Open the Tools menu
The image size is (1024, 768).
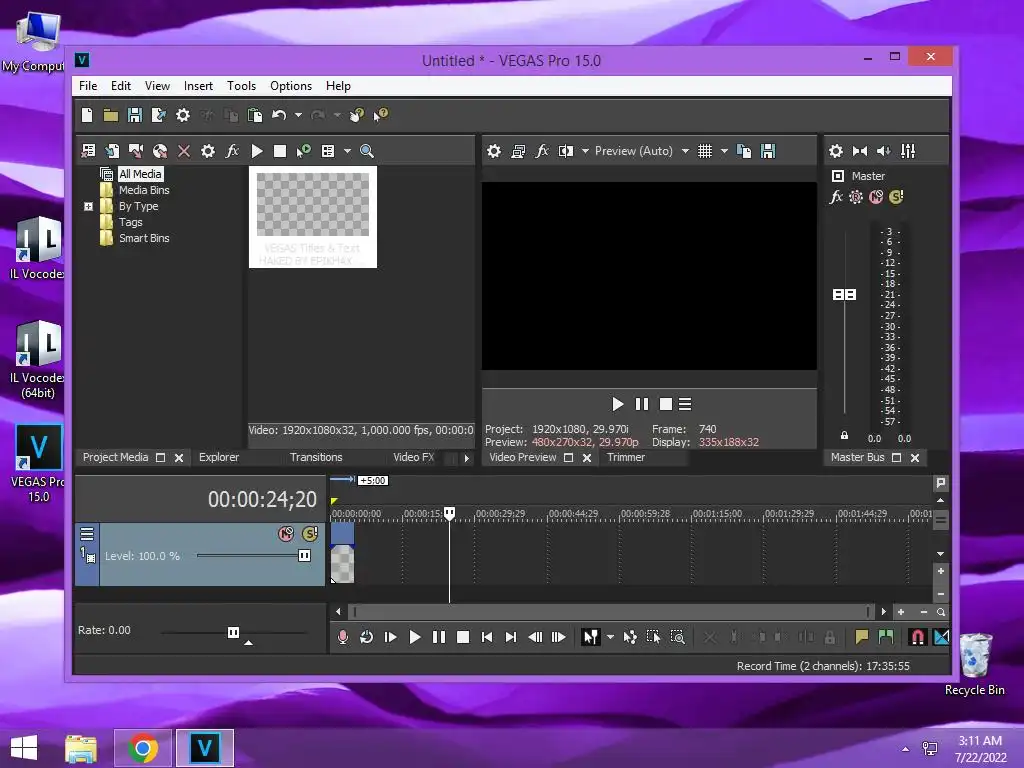coord(241,86)
